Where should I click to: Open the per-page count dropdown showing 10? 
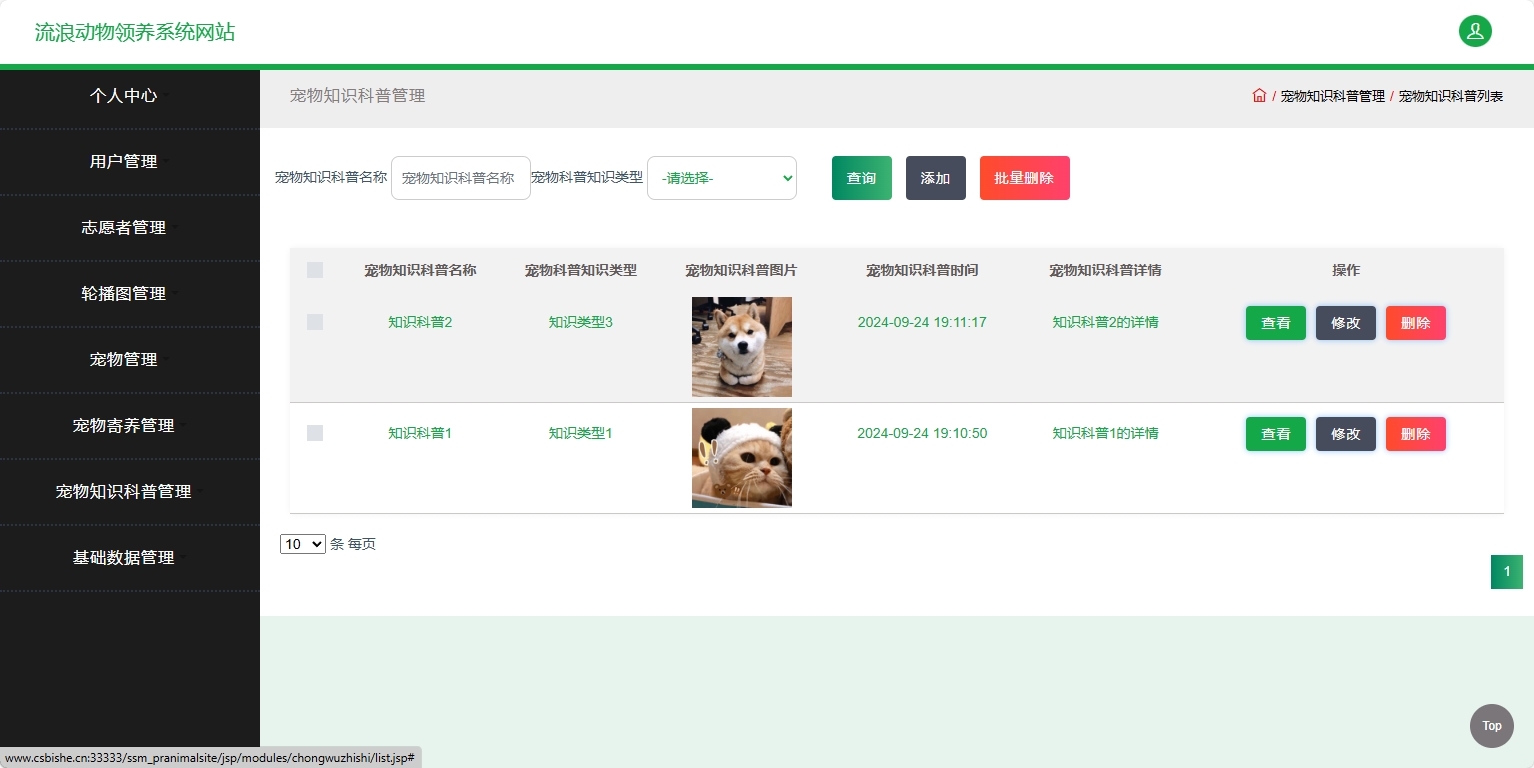tap(302, 544)
